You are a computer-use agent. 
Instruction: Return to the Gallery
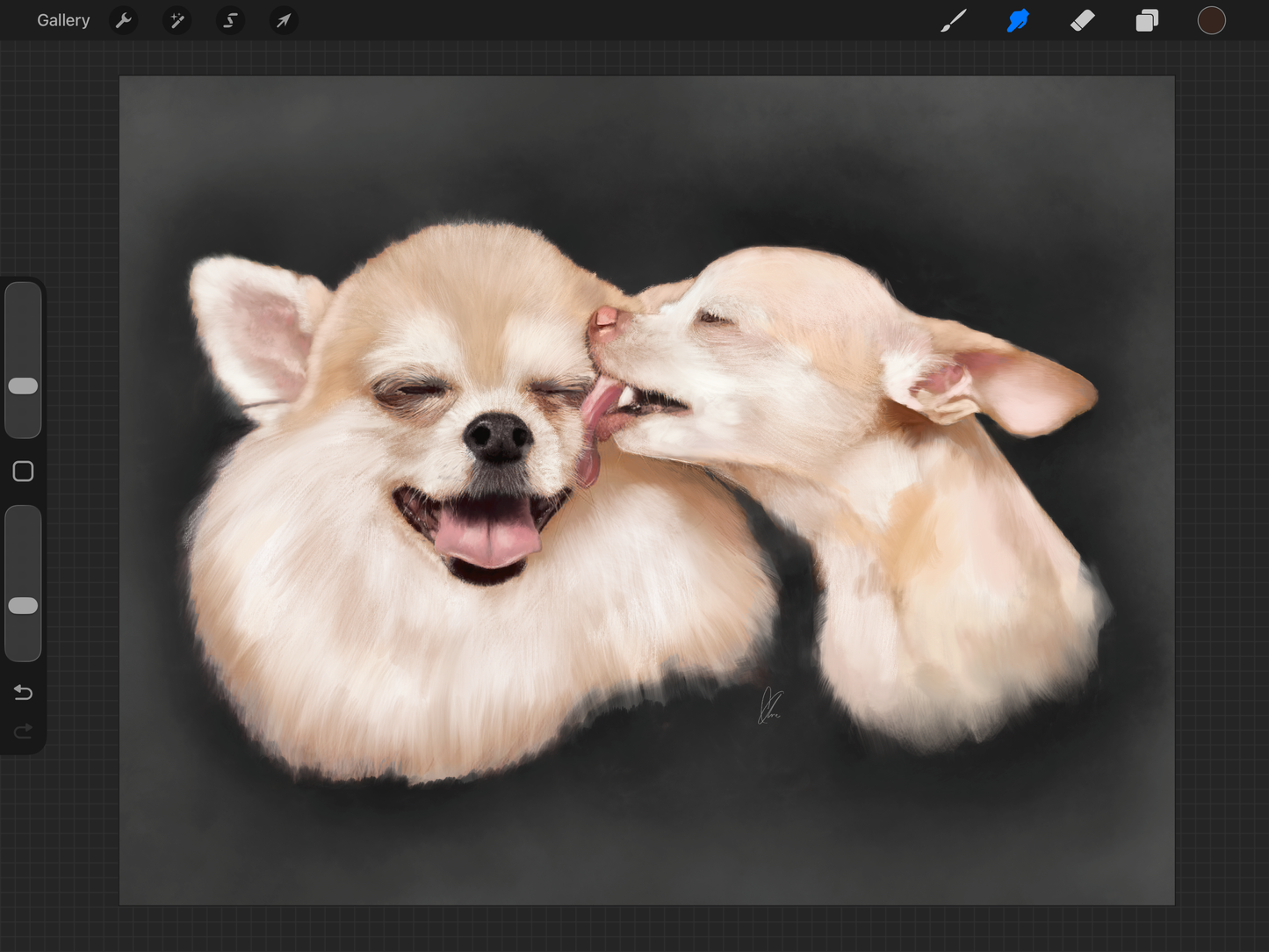click(63, 20)
